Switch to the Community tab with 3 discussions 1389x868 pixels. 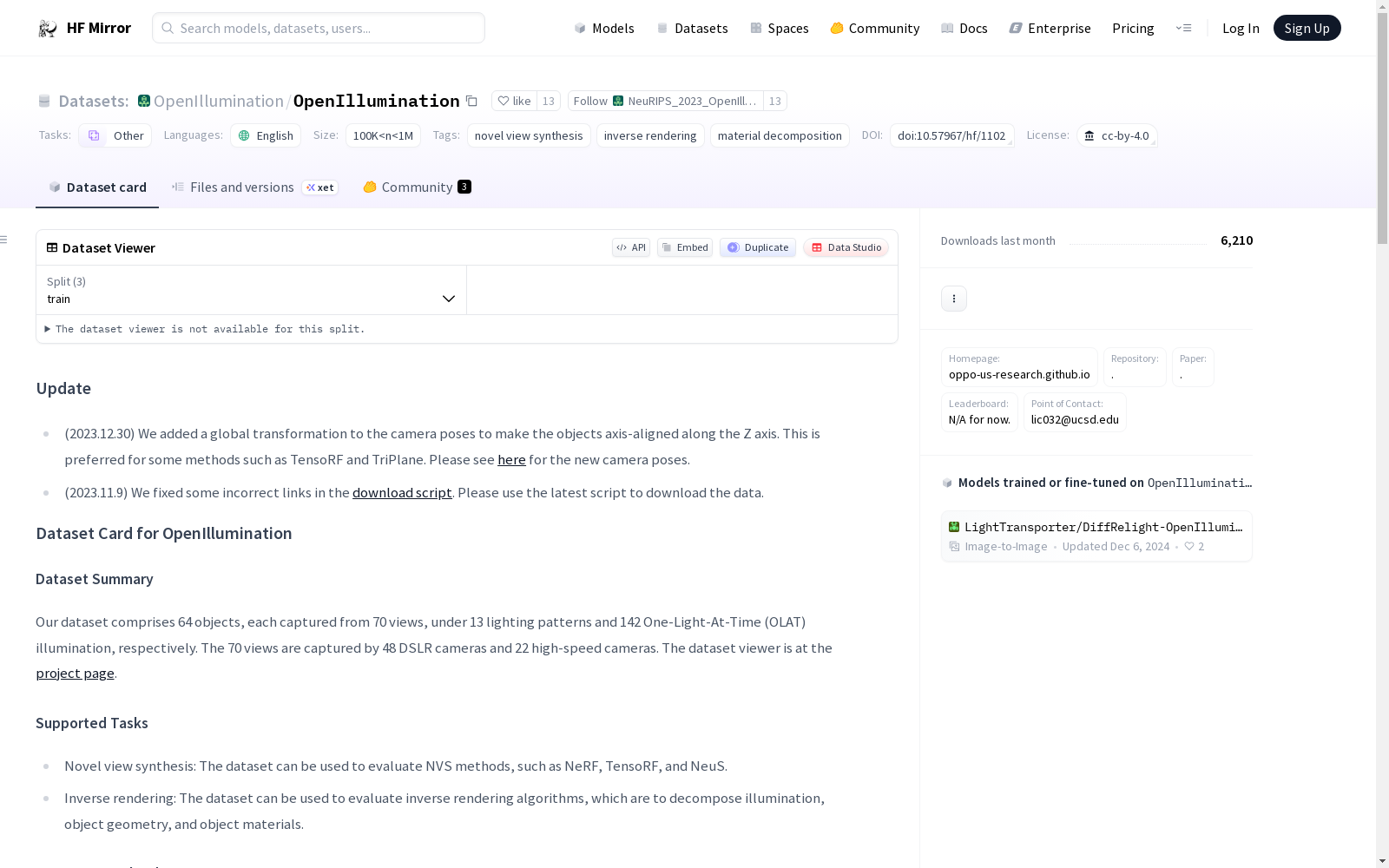click(417, 187)
